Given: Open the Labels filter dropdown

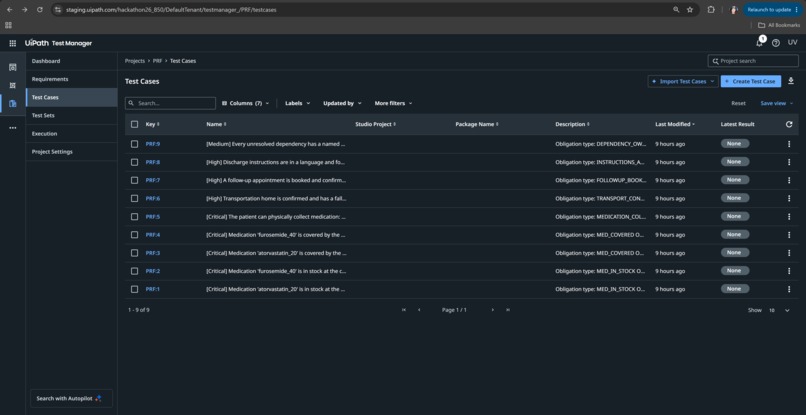Looking at the screenshot, I should pyautogui.click(x=298, y=103).
